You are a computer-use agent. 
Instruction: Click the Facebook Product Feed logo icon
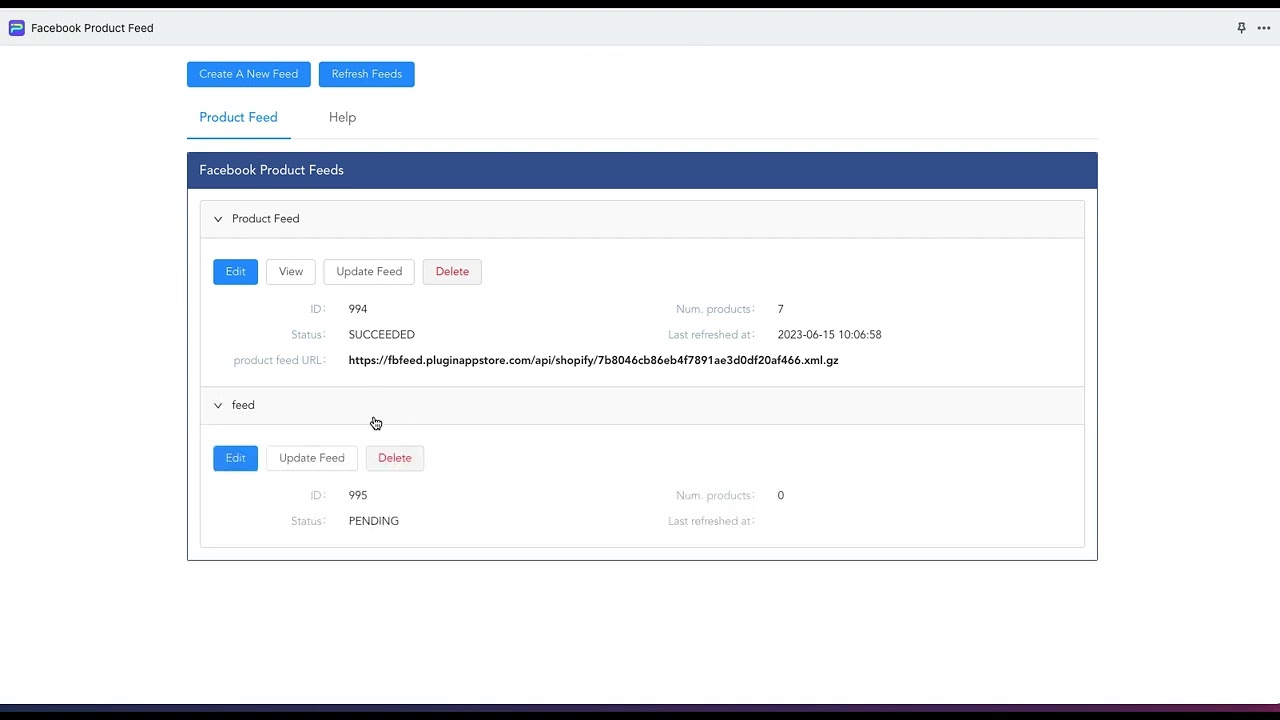pos(16,28)
